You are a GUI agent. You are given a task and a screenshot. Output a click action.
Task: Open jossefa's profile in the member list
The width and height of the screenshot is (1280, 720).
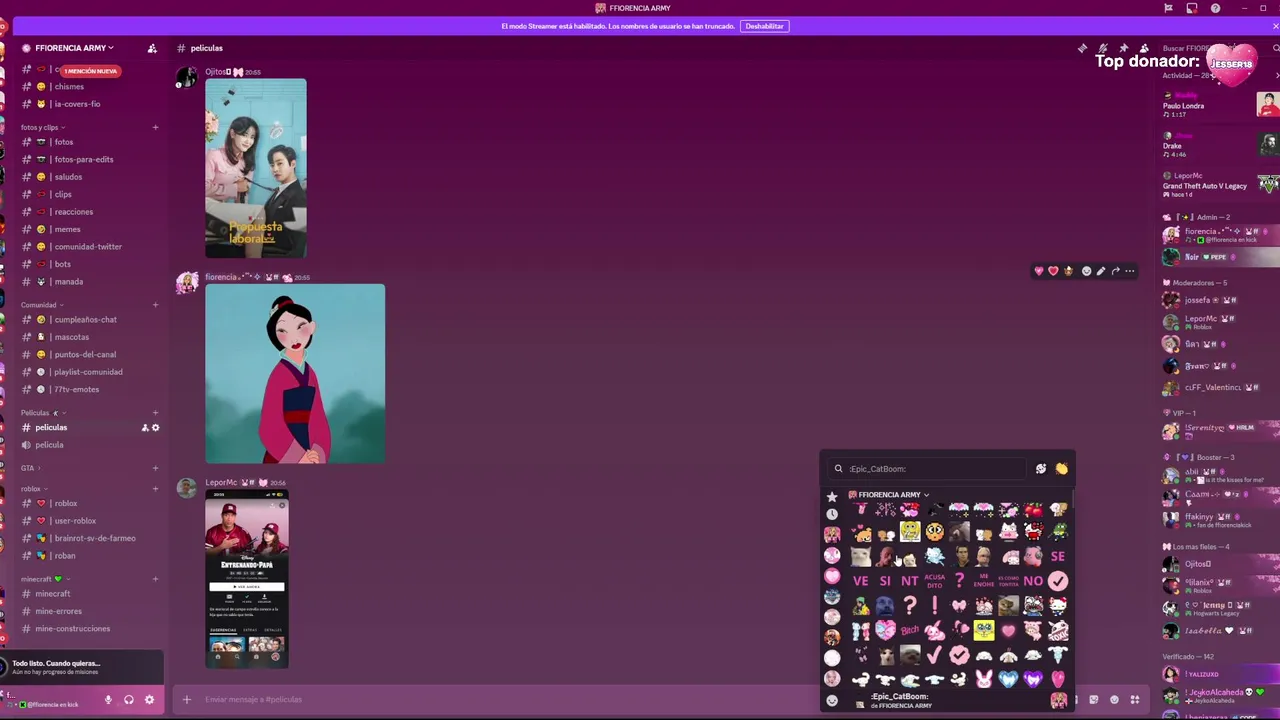pyautogui.click(x=1215, y=300)
